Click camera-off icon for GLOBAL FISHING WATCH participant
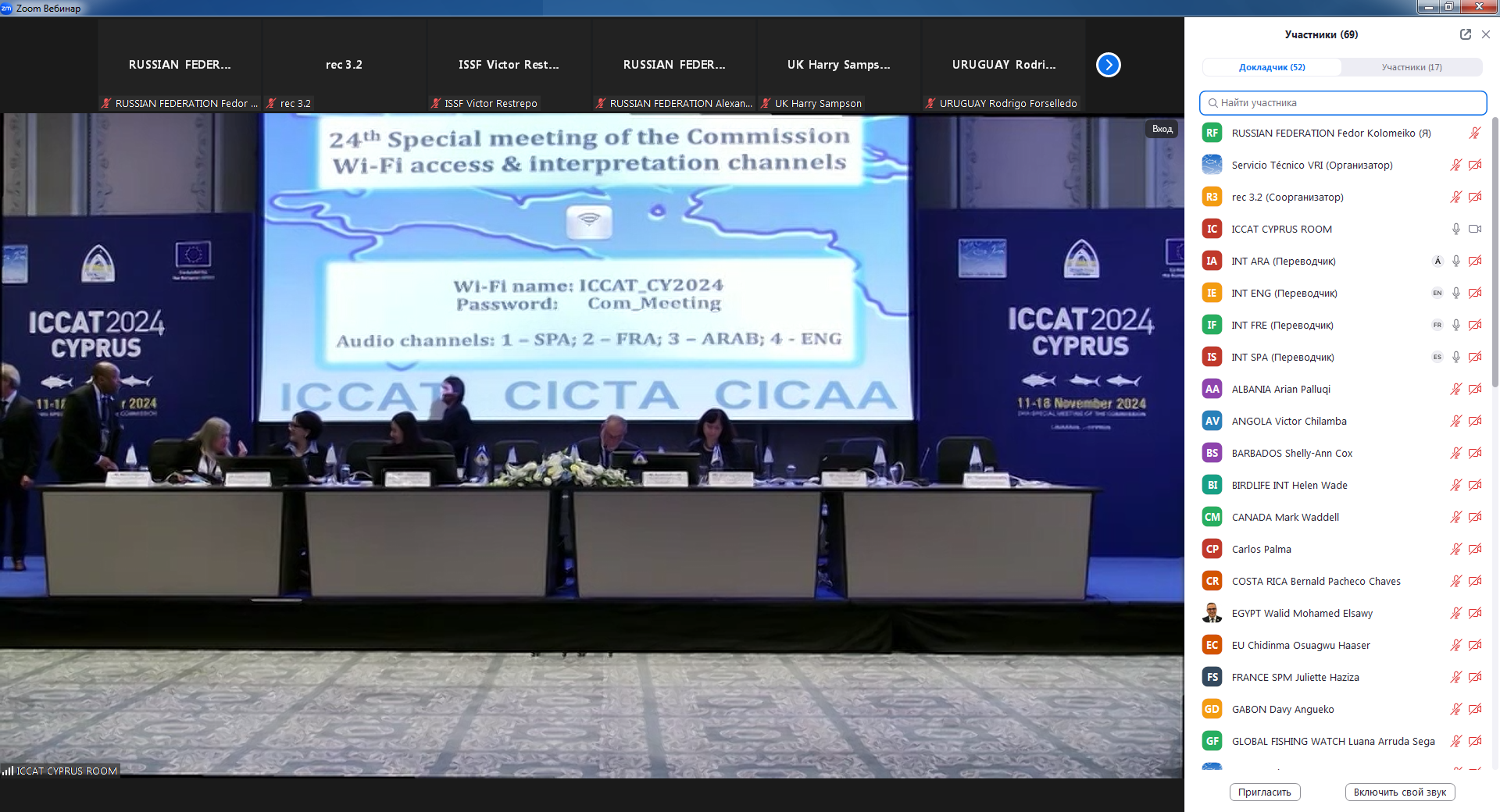 coord(1474,741)
